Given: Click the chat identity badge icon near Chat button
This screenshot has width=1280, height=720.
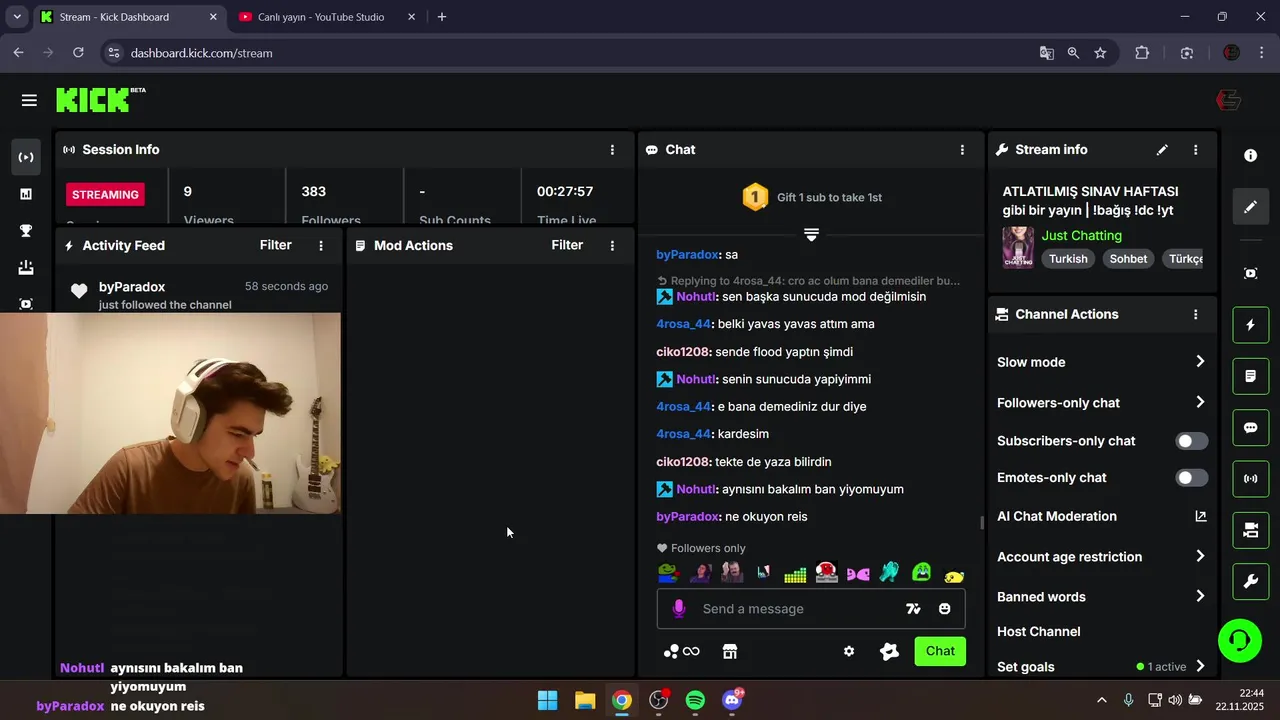Looking at the screenshot, I should click(x=889, y=651).
